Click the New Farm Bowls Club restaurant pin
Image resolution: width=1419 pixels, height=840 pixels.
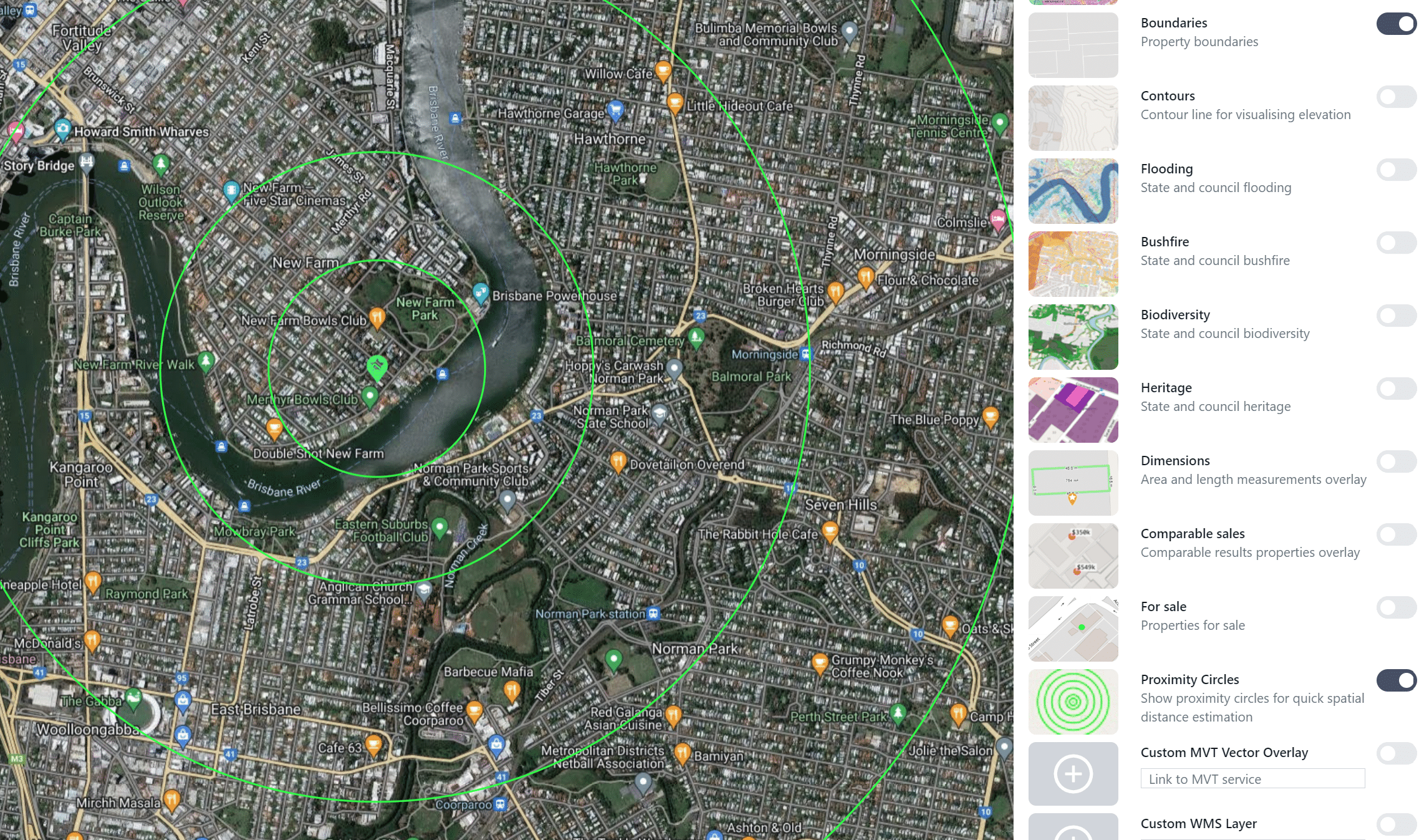click(377, 317)
